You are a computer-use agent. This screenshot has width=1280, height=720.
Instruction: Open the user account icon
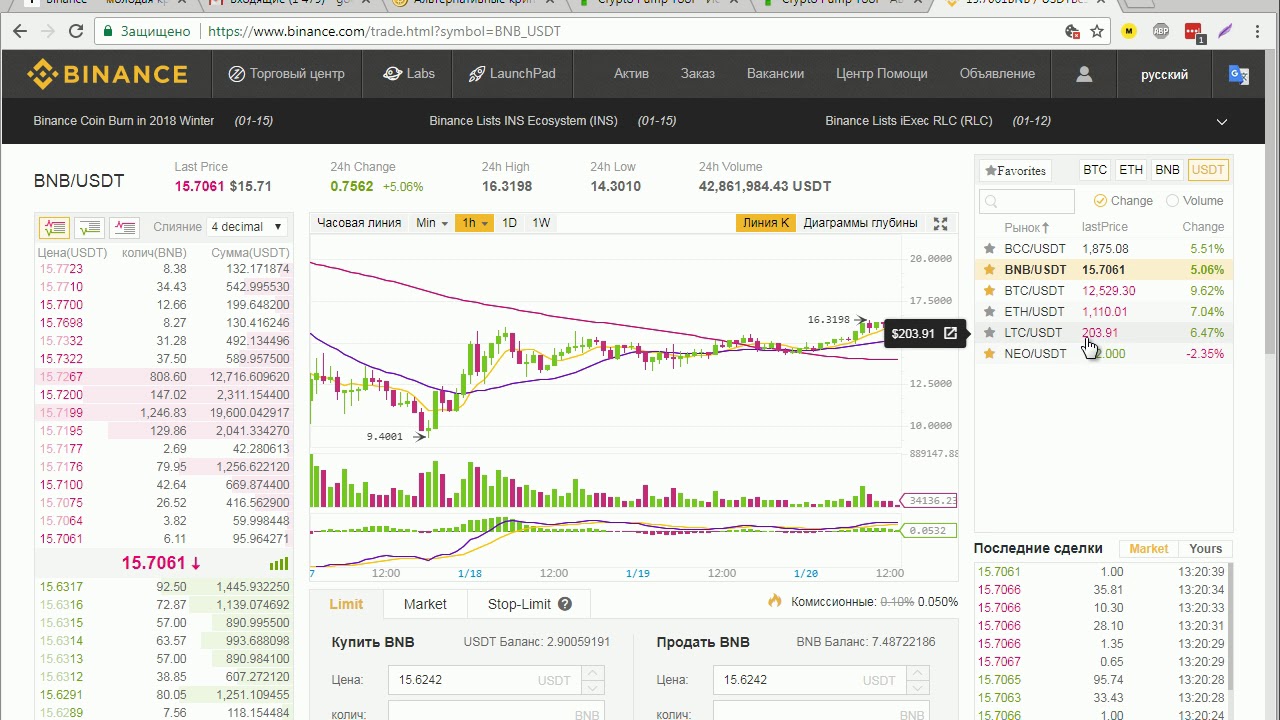click(x=1084, y=74)
